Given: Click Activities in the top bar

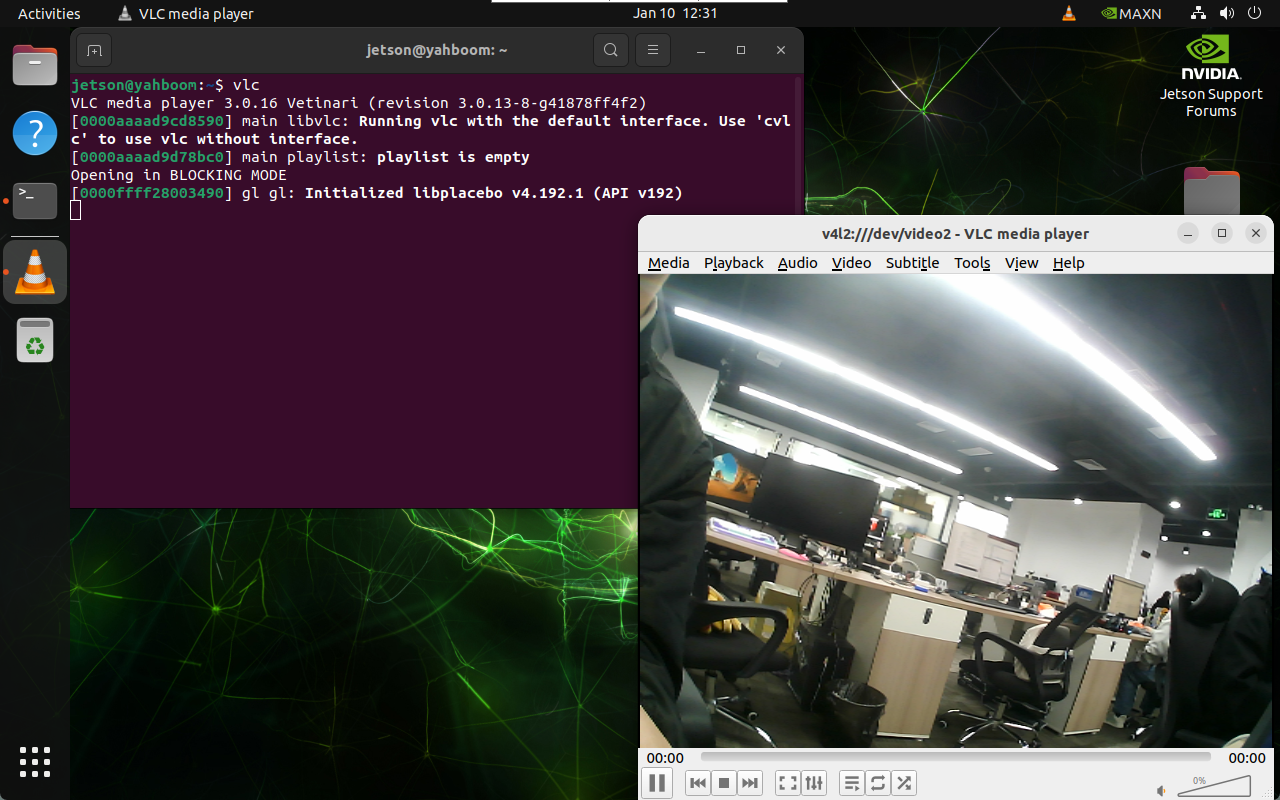Looking at the screenshot, I should [x=49, y=14].
